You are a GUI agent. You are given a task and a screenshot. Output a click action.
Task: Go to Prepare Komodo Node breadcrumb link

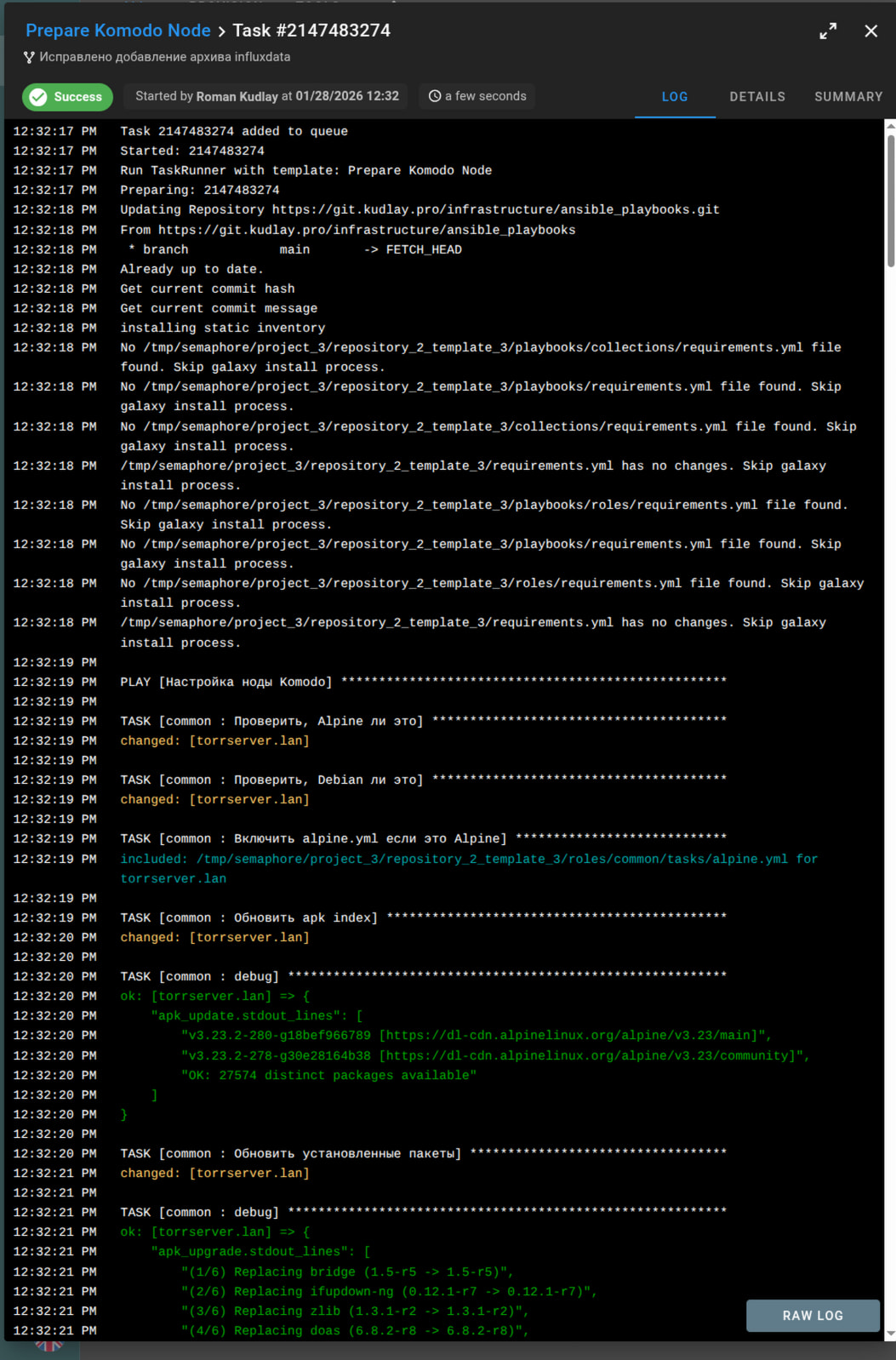pyautogui.click(x=118, y=31)
